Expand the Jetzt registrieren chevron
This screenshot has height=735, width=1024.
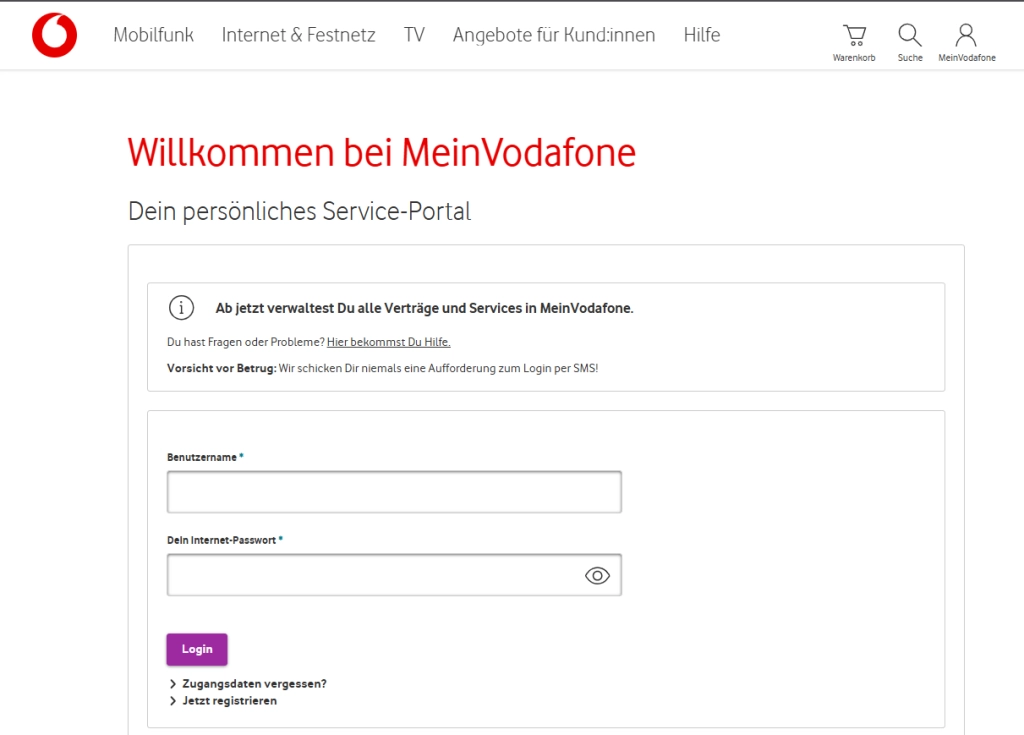[x=174, y=701]
